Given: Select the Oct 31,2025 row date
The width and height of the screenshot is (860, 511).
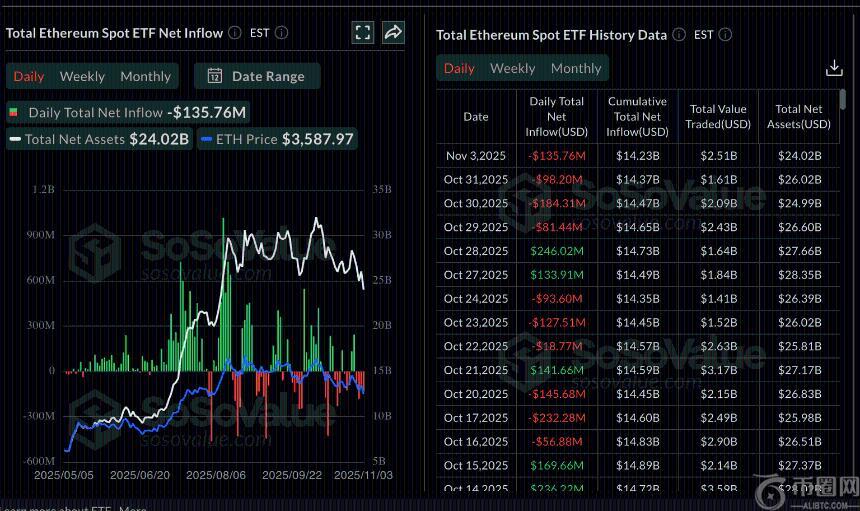Looking at the screenshot, I should click(476, 179).
